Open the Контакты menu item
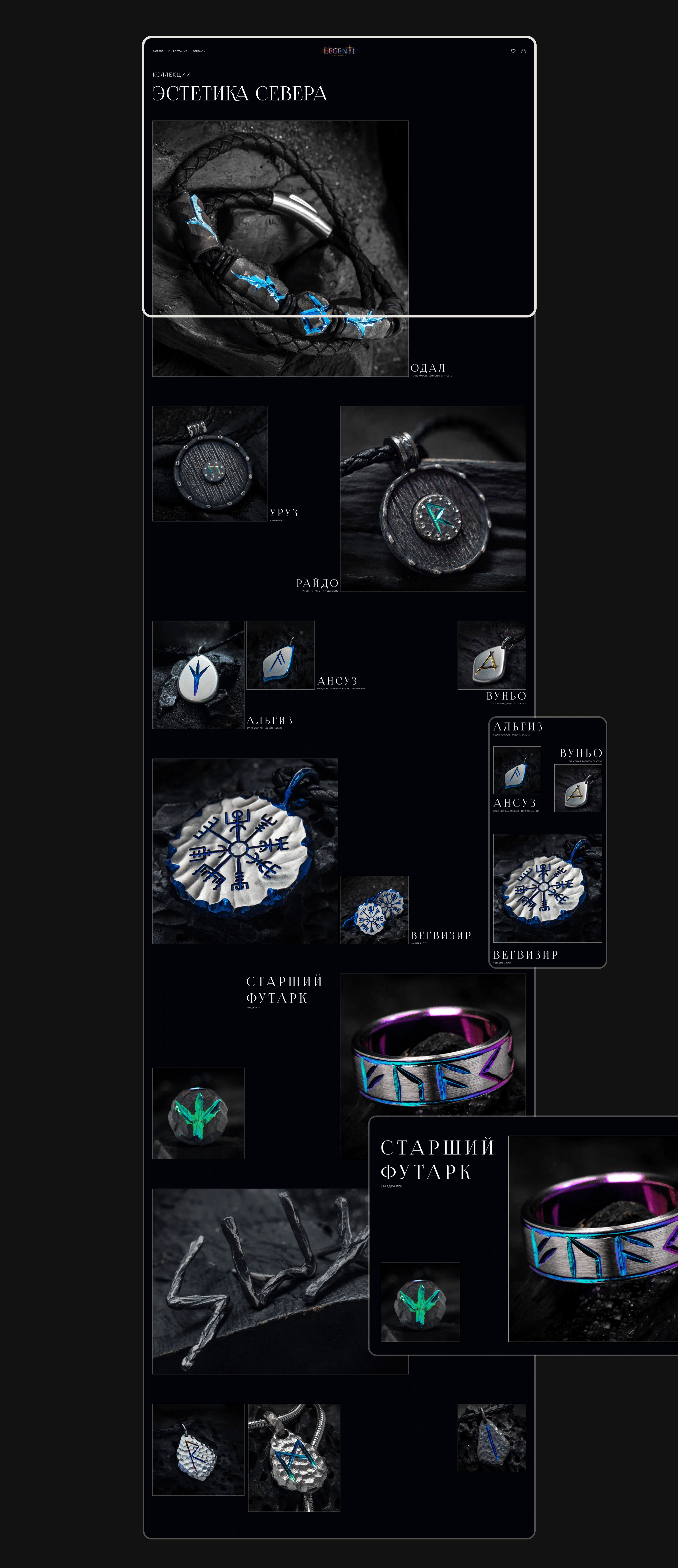Viewport: 678px width, 1568px height. (199, 51)
